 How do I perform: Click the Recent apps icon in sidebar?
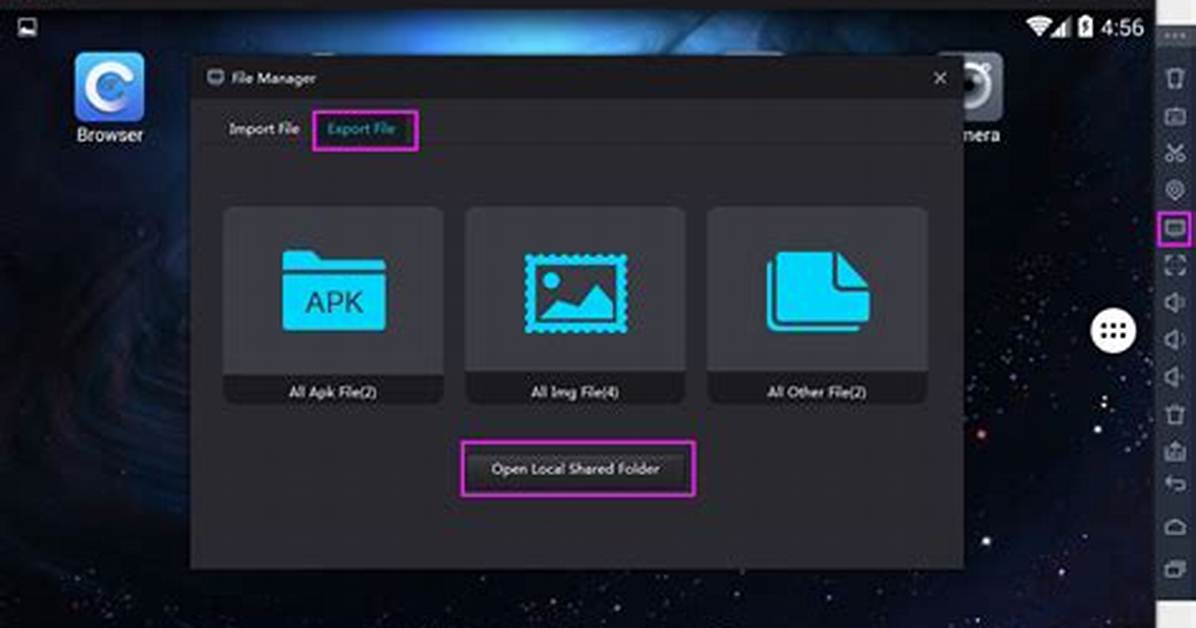pos(1175,568)
